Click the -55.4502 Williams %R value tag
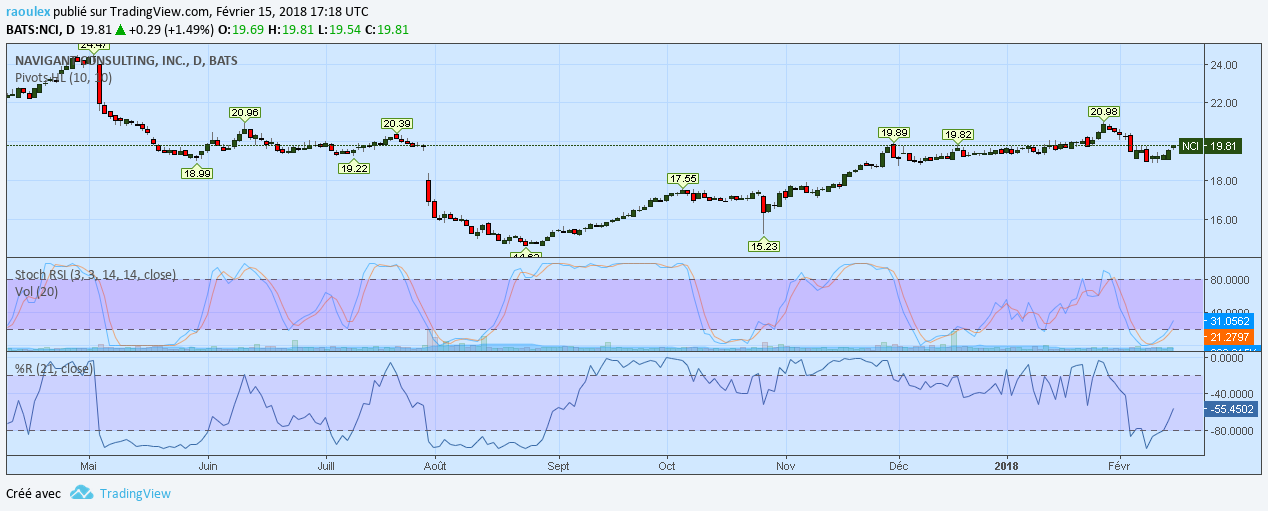Viewport: 1268px width, 511px height. (1231, 409)
